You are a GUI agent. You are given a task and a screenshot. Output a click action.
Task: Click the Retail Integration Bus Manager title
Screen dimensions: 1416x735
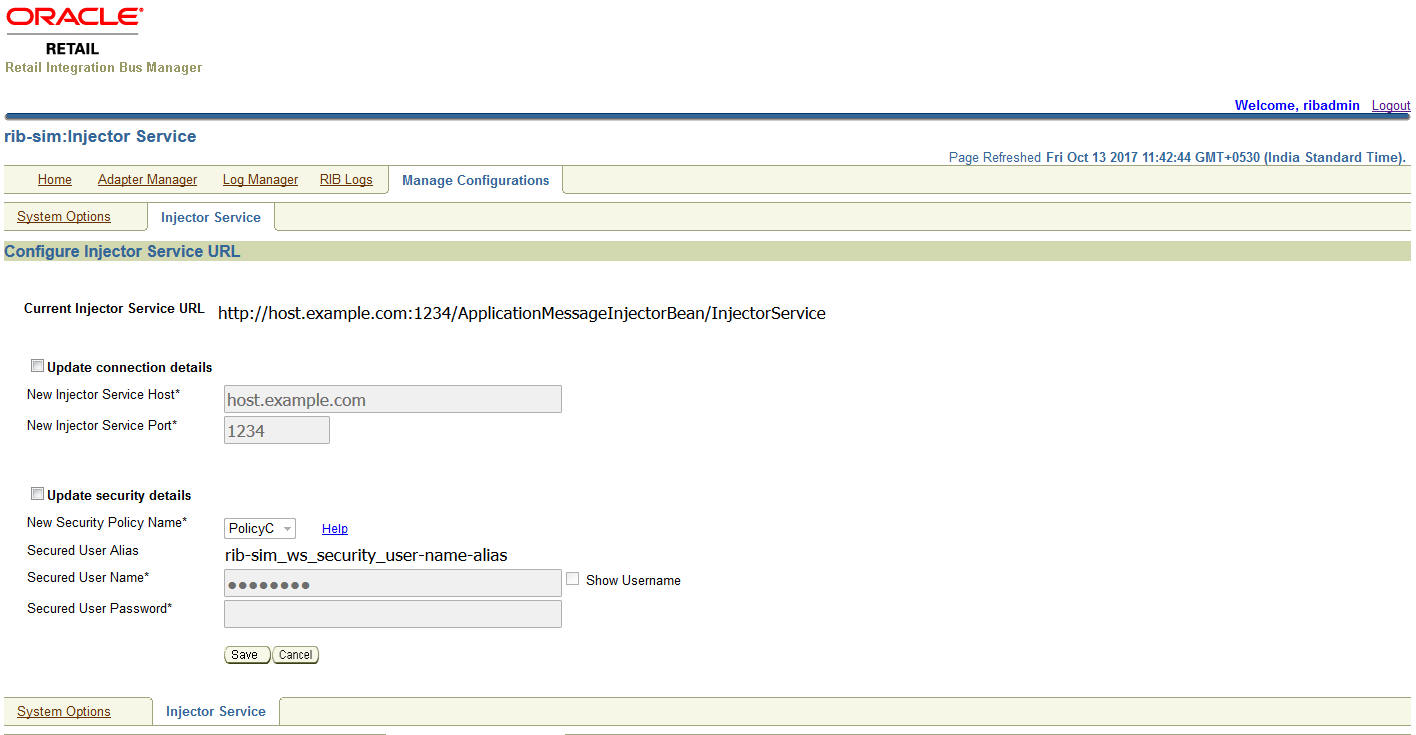[x=104, y=68]
